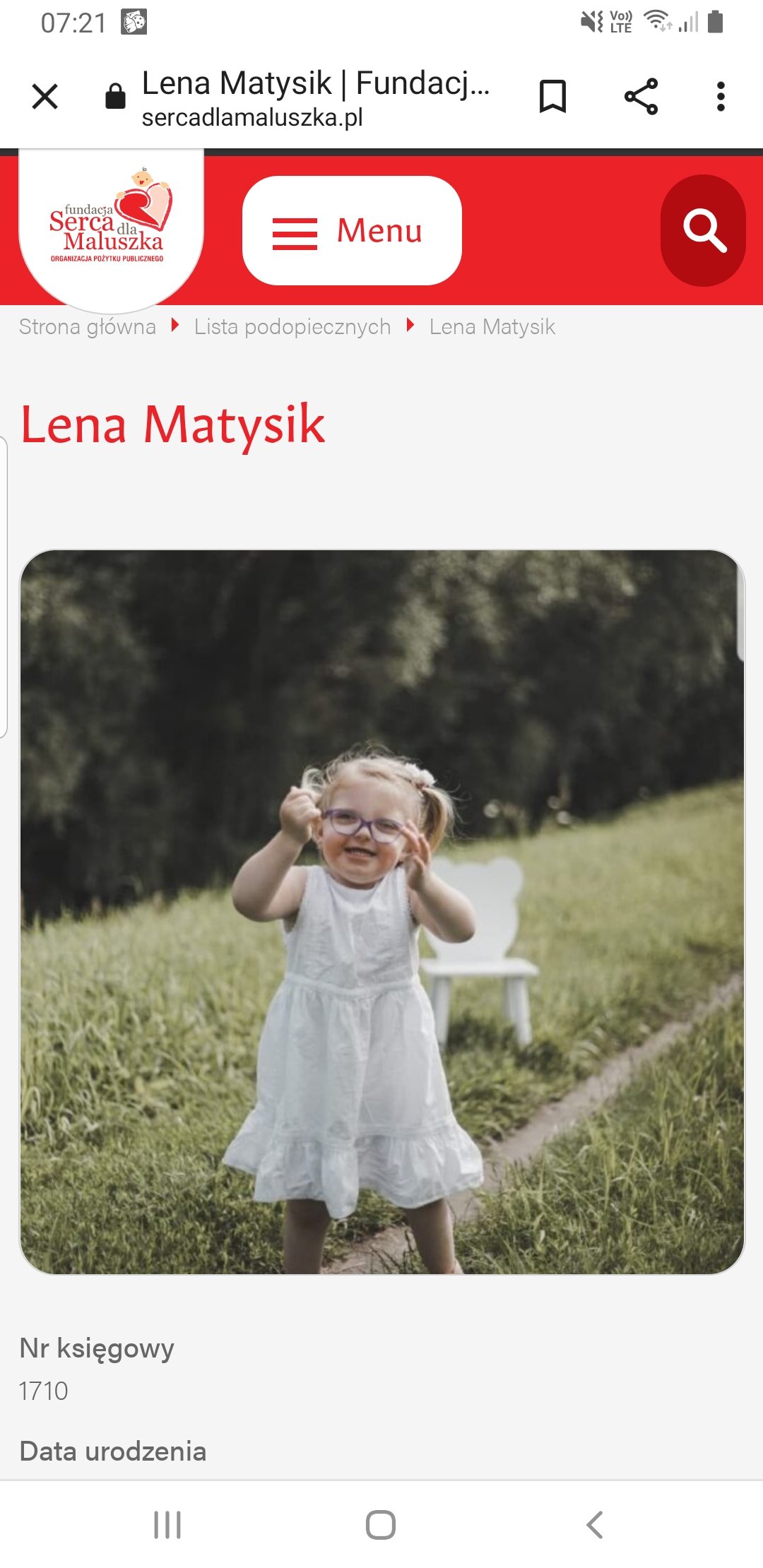Open Lista podopiecznych breadcrumb
763x1568 pixels.
click(x=292, y=327)
